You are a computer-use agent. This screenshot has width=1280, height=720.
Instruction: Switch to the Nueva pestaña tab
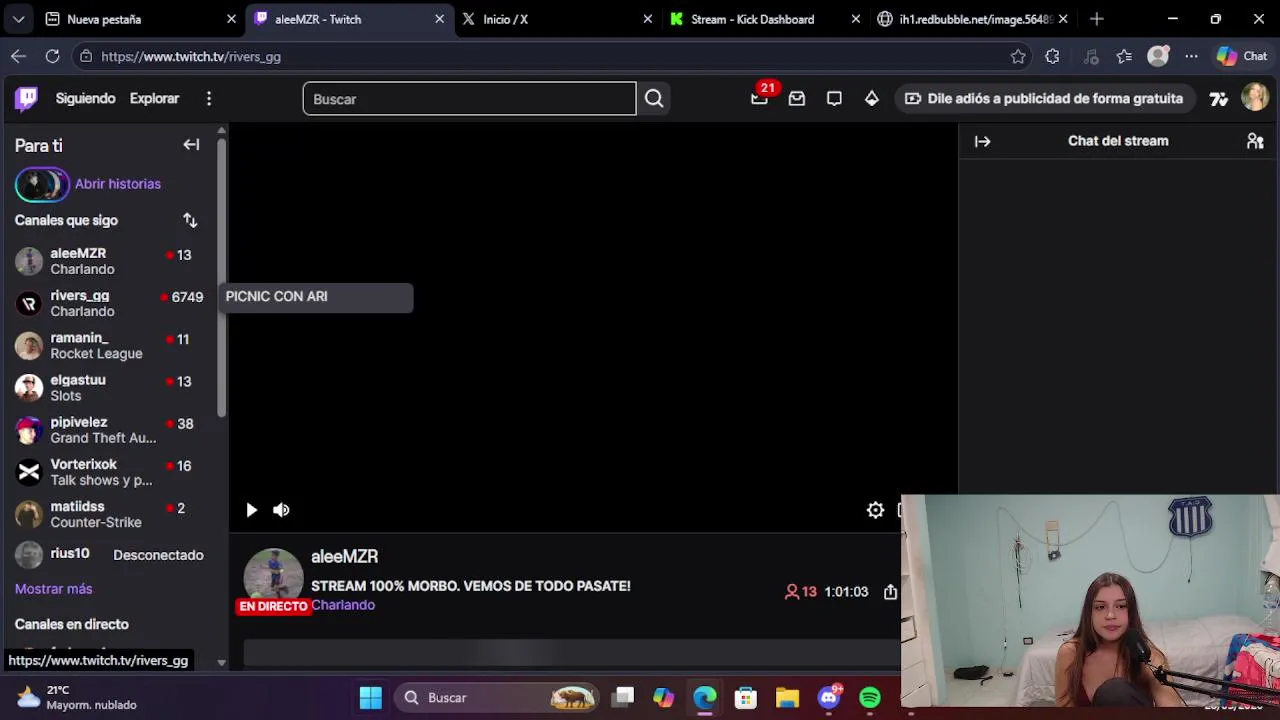pos(140,19)
